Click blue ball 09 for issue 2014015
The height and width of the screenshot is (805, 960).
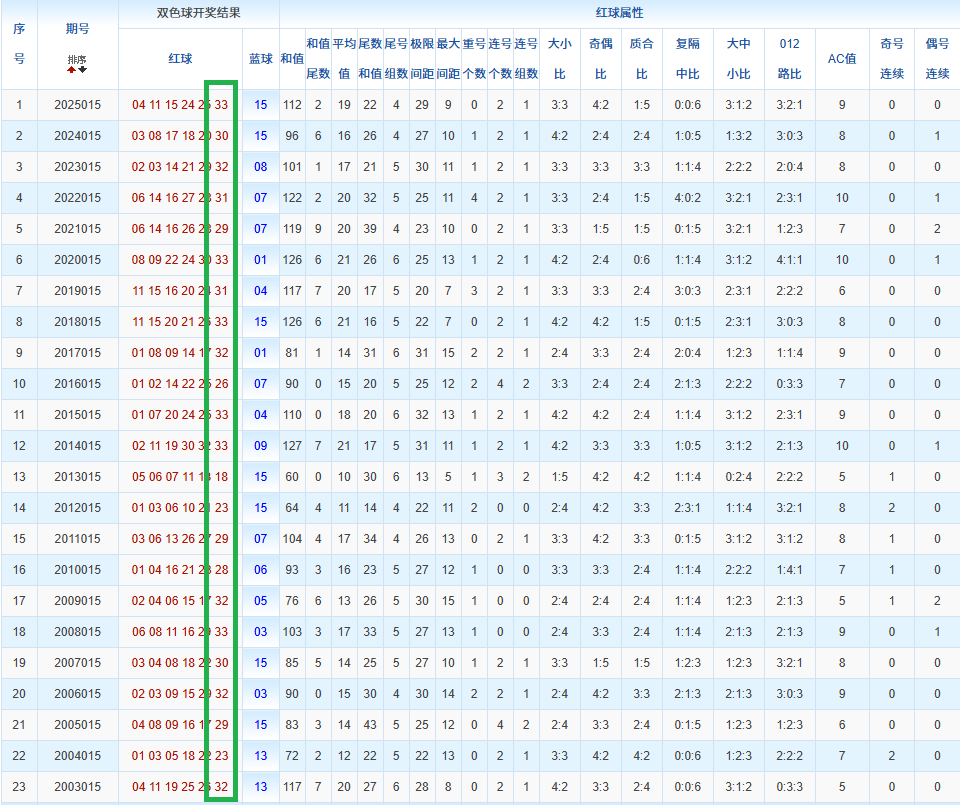pos(260,446)
